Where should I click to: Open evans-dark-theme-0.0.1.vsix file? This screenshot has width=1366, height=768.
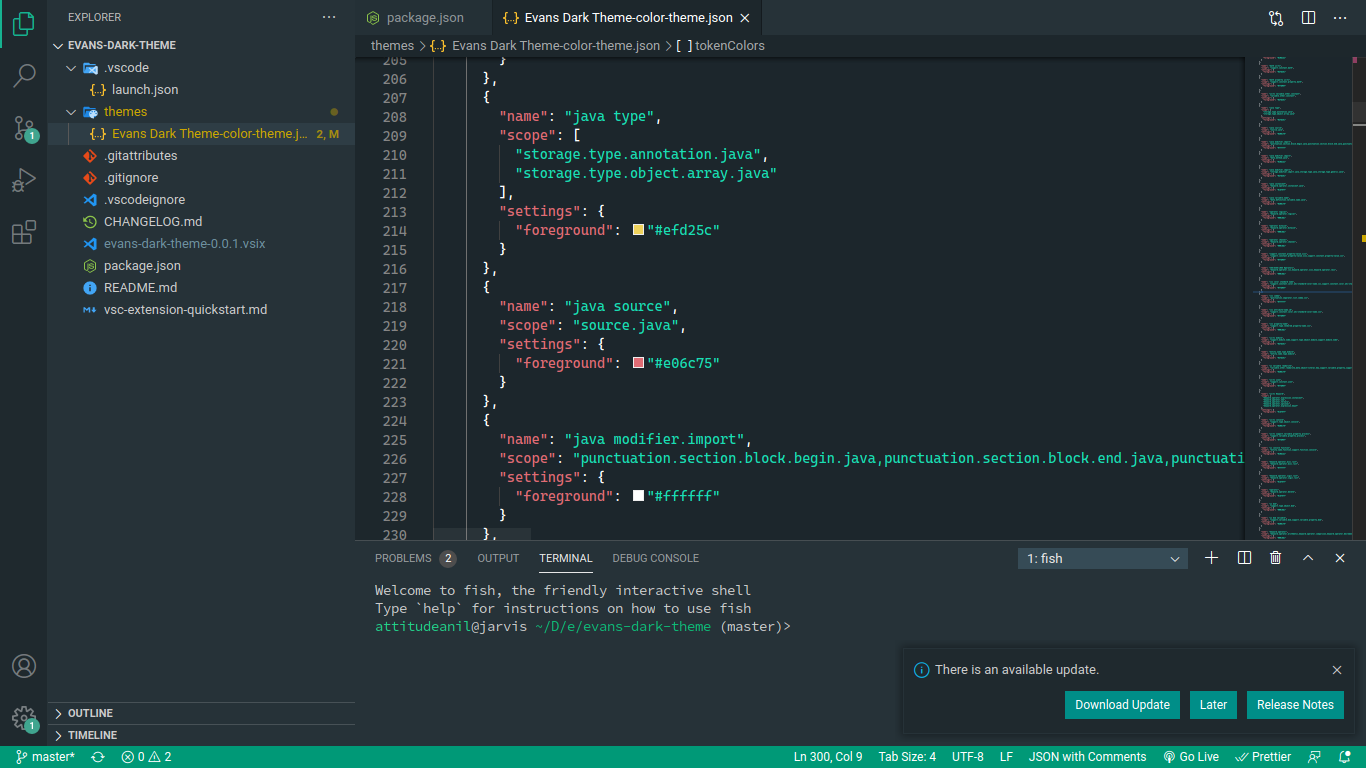pyautogui.click(x=201, y=244)
